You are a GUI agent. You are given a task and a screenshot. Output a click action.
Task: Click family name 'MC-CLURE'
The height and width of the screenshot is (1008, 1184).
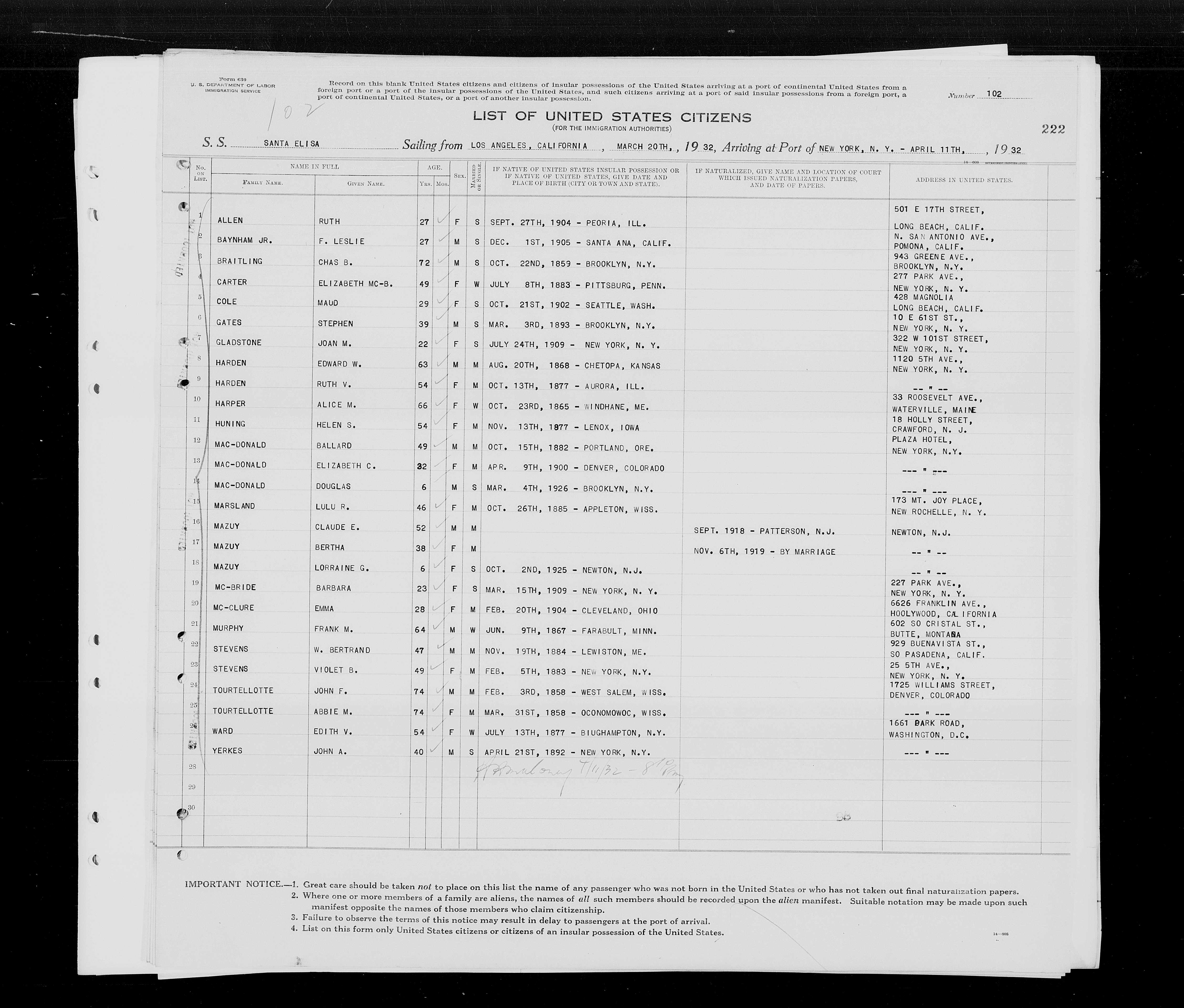[234, 608]
